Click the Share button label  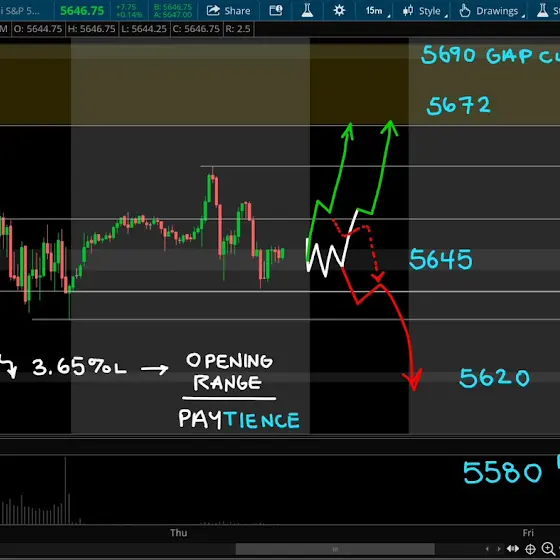238,11
